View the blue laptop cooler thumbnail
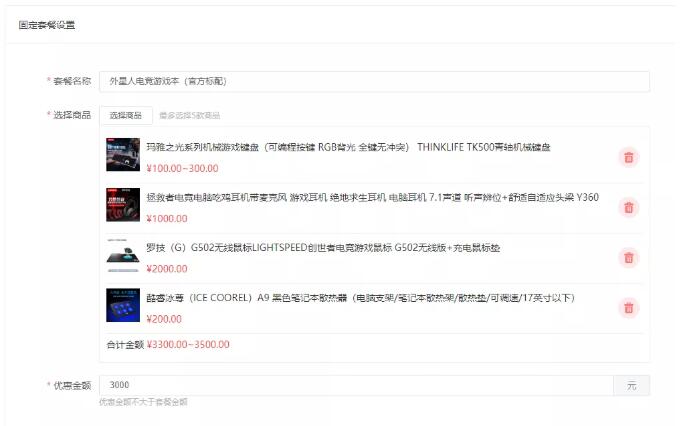 point(123,305)
